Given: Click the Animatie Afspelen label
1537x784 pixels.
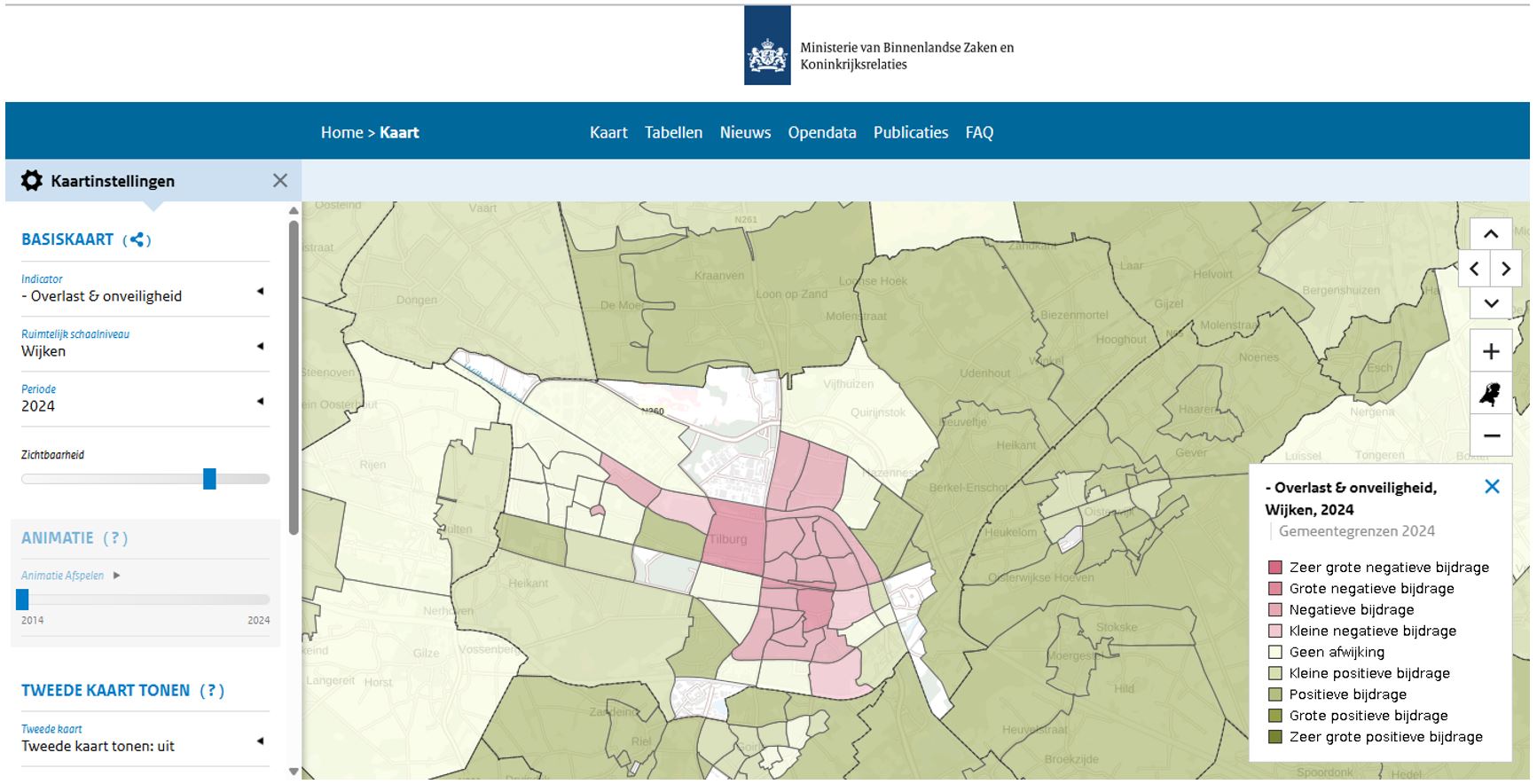Looking at the screenshot, I should (x=63, y=576).
